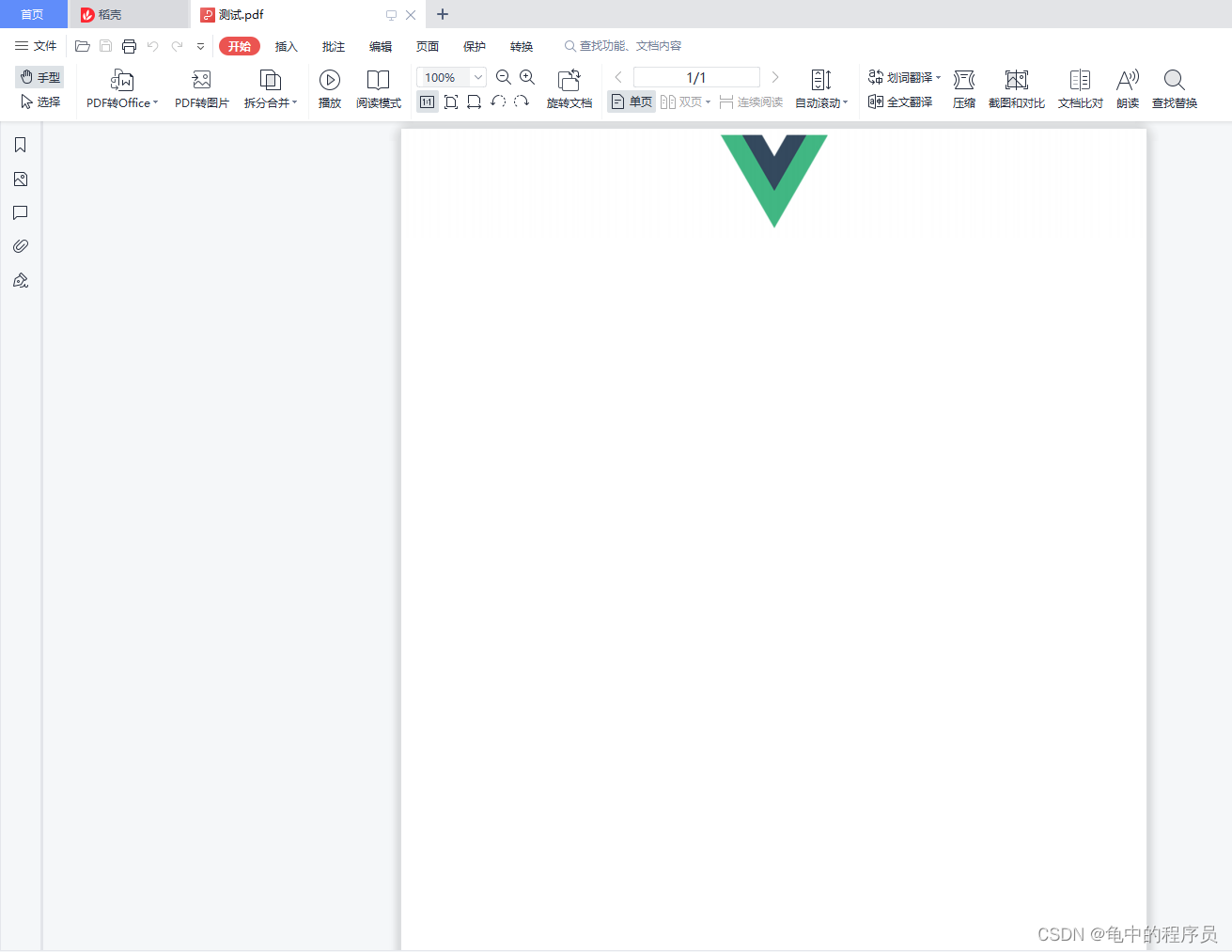Switch to the 转换 tab

[522, 46]
